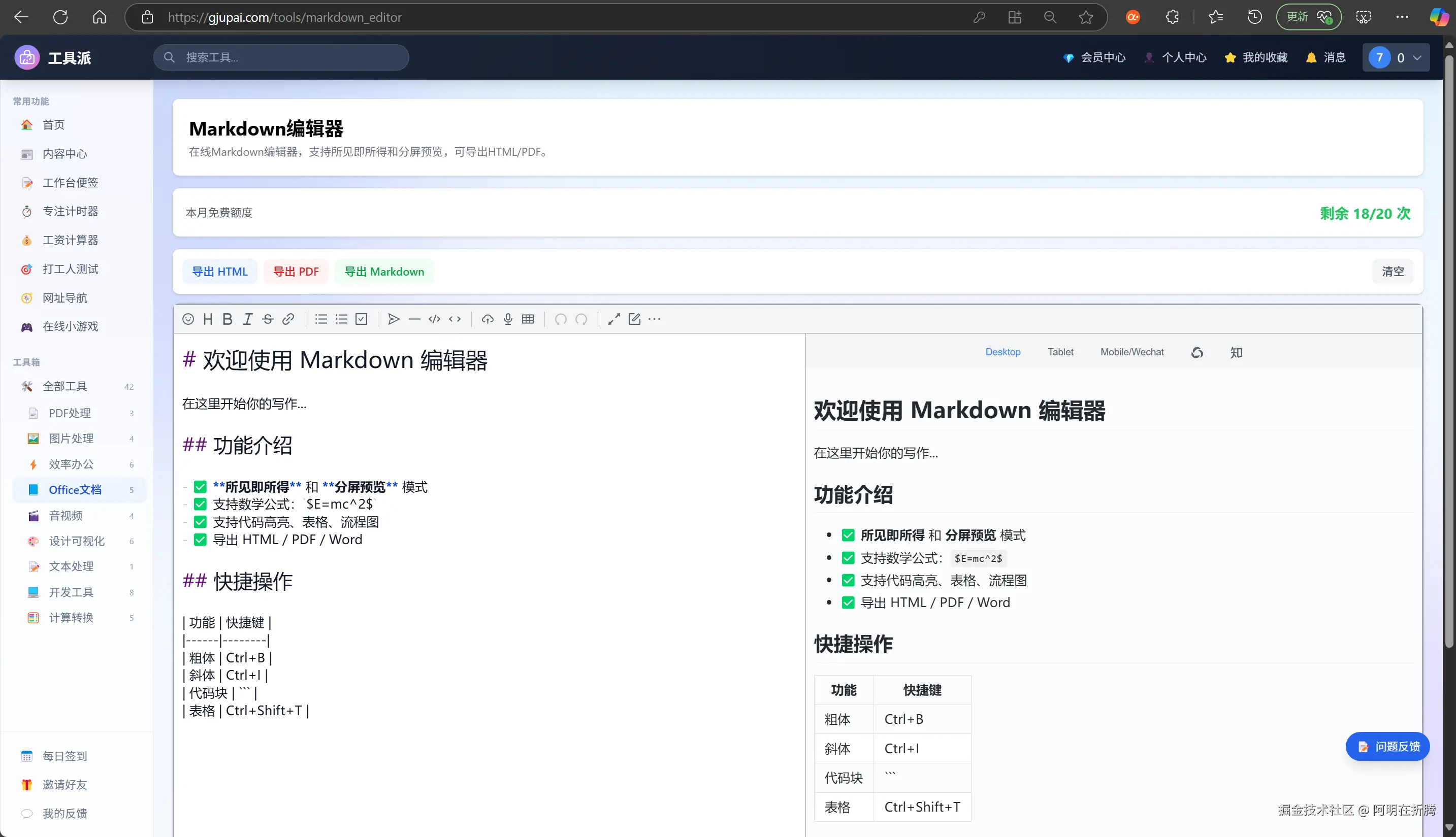Open 消息 notifications
This screenshot has height=837, width=1456.
[1326, 57]
